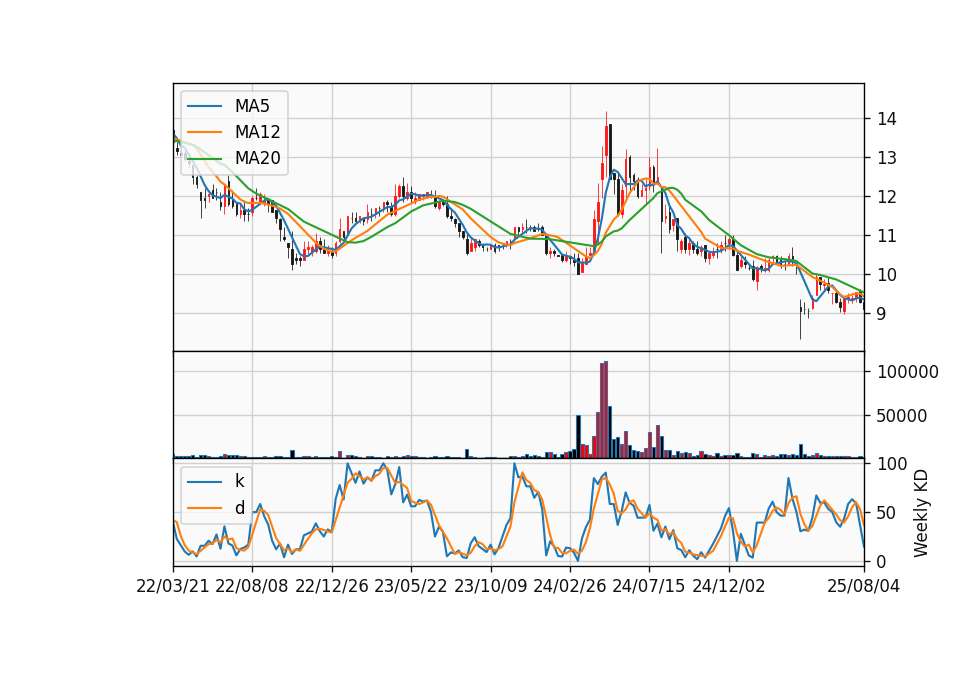Click the tallest volume bar
Image resolution: width=960 pixels, height=690 pixels.
click(x=606, y=410)
